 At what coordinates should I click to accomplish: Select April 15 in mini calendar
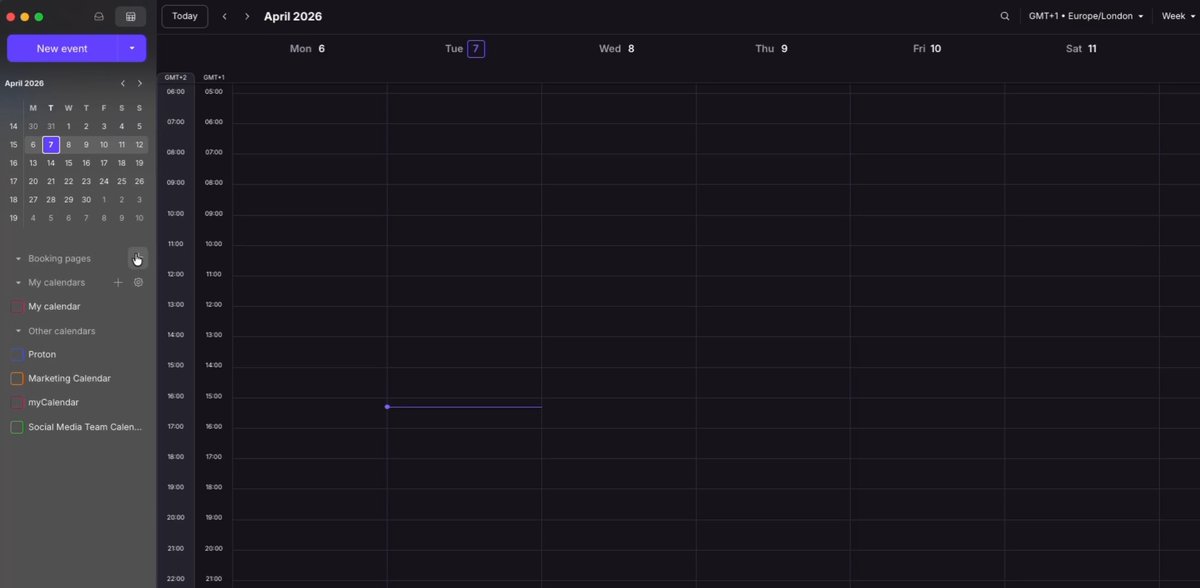tap(68, 163)
